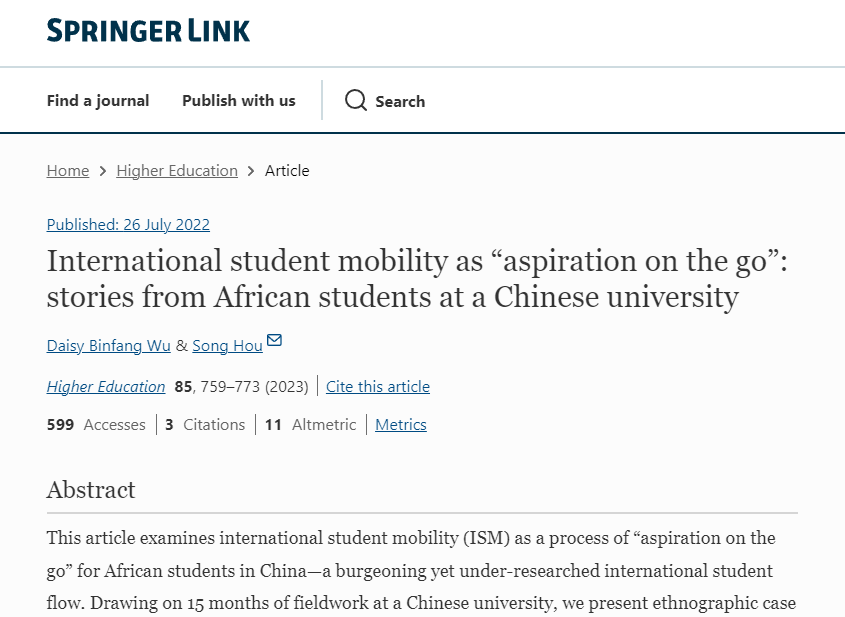Image resolution: width=845 pixels, height=617 pixels.
Task: Click Cite this article
Action: click(378, 386)
